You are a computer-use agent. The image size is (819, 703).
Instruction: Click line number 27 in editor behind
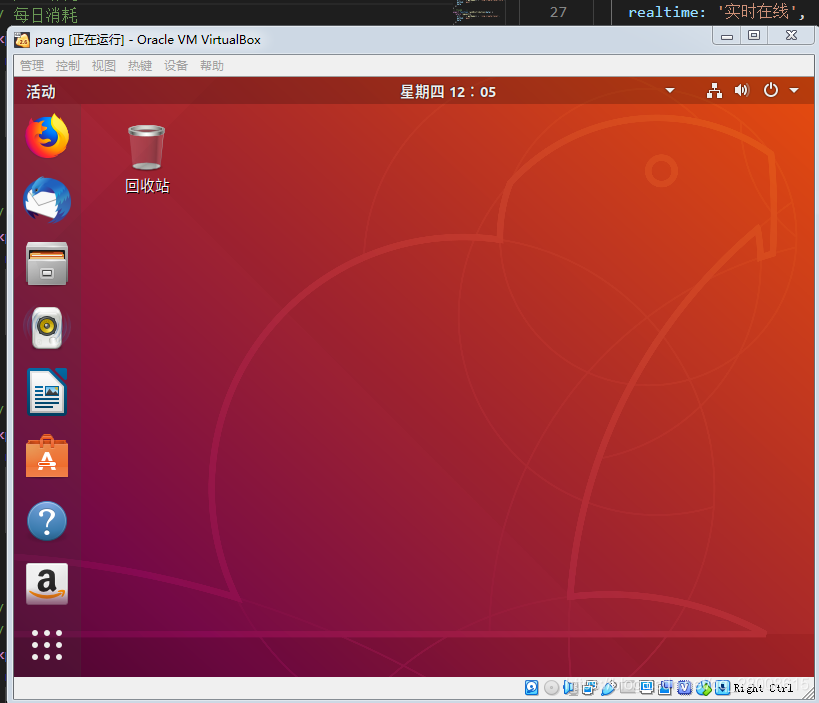(x=558, y=12)
